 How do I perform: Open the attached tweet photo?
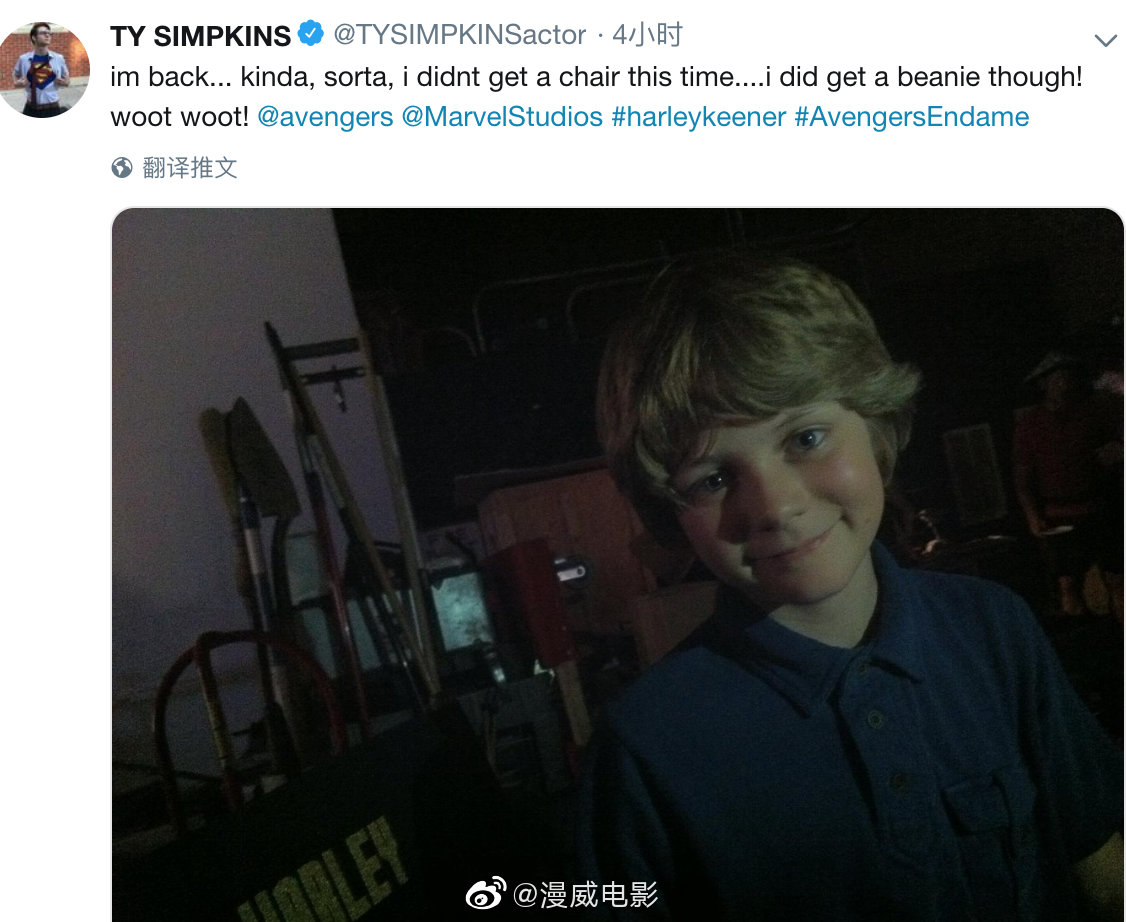tap(618, 564)
